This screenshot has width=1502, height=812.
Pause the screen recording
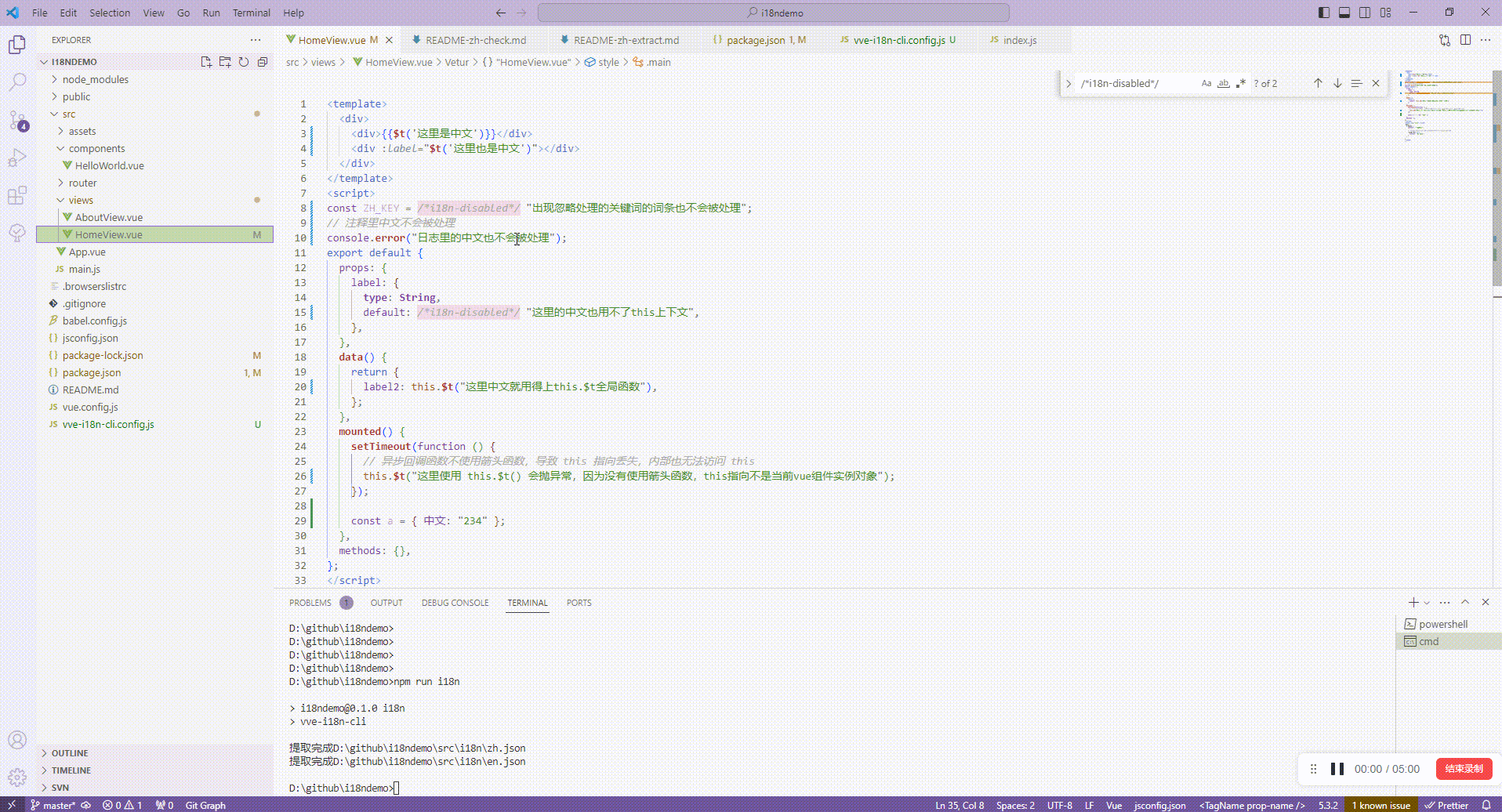pyautogui.click(x=1337, y=769)
